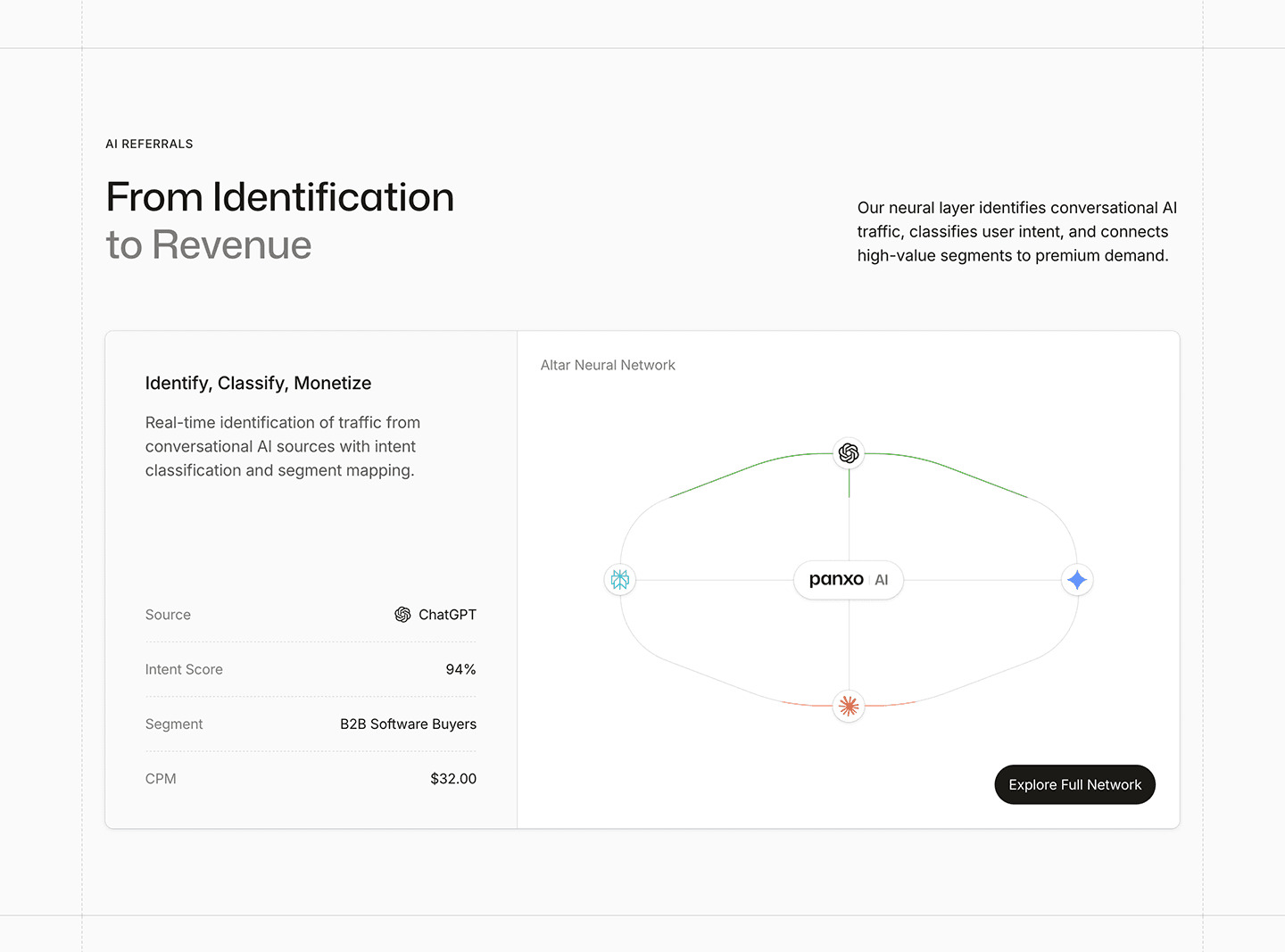Open the panxo AI center badge
The height and width of the screenshot is (952, 1285).
coord(849,580)
